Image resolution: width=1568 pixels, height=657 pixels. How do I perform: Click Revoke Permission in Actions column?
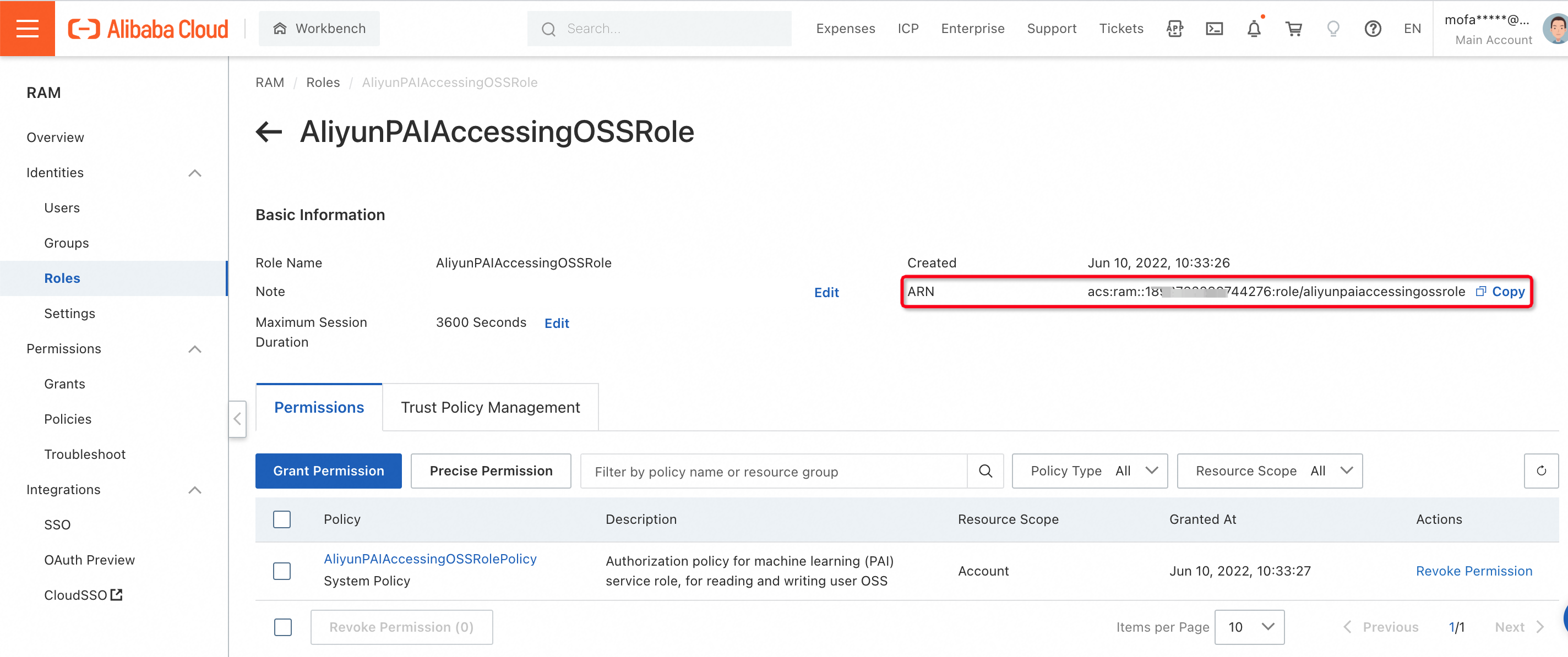(1474, 571)
